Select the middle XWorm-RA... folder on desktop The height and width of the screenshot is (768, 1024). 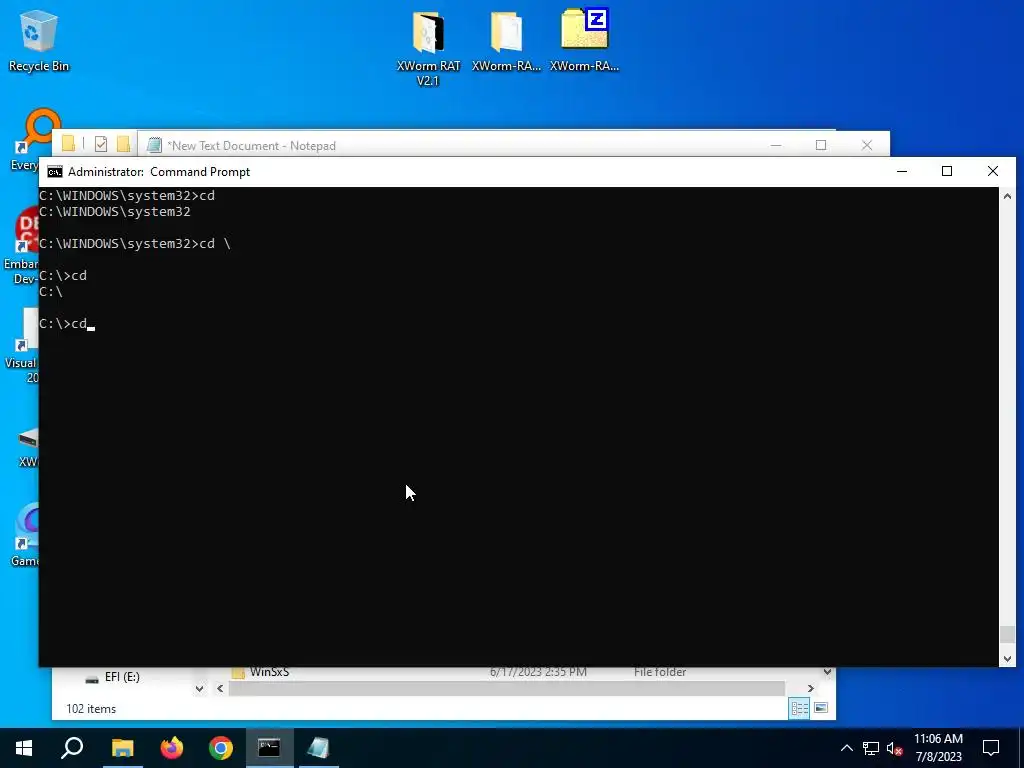point(506,40)
